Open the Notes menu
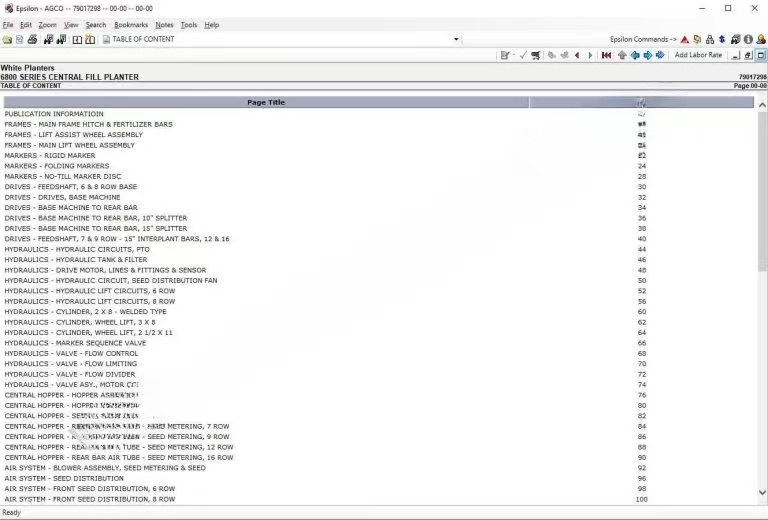 click(164, 24)
